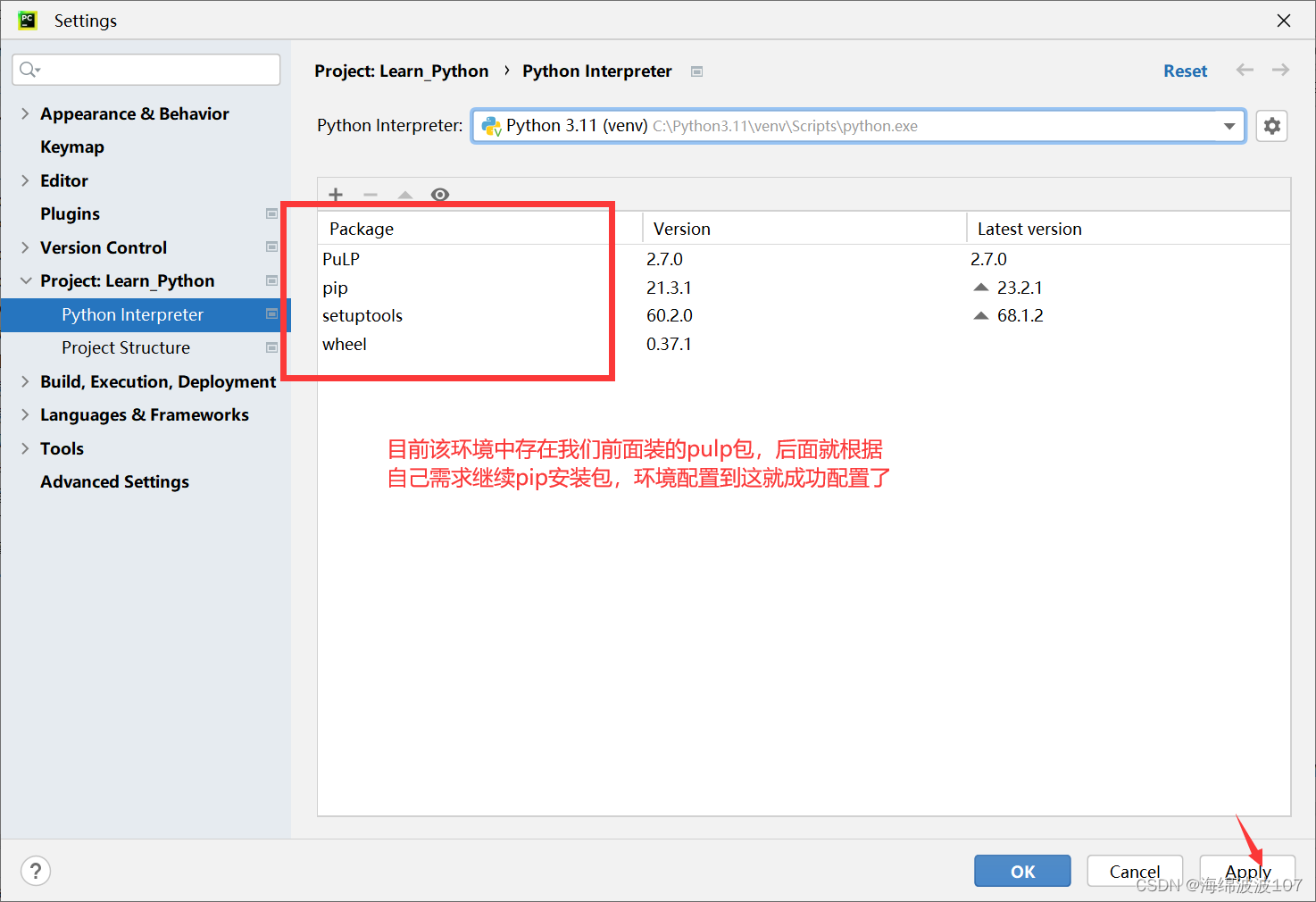Image resolution: width=1316 pixels, height=902 pixels.
Task: Click setuptools version 60.2.0 cell
Action: pyautogui.click(x=670, y=315)
